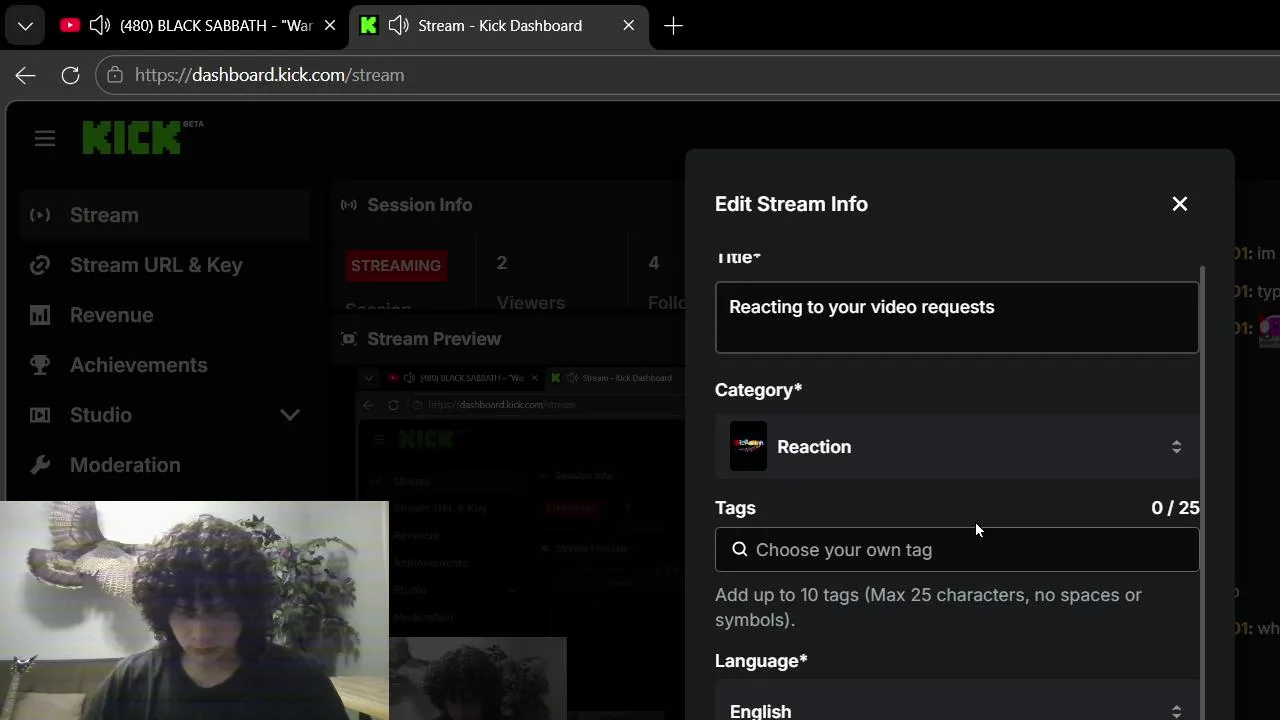
Task: Click the Session Info panel heading
Action: (x=419, y=205)
